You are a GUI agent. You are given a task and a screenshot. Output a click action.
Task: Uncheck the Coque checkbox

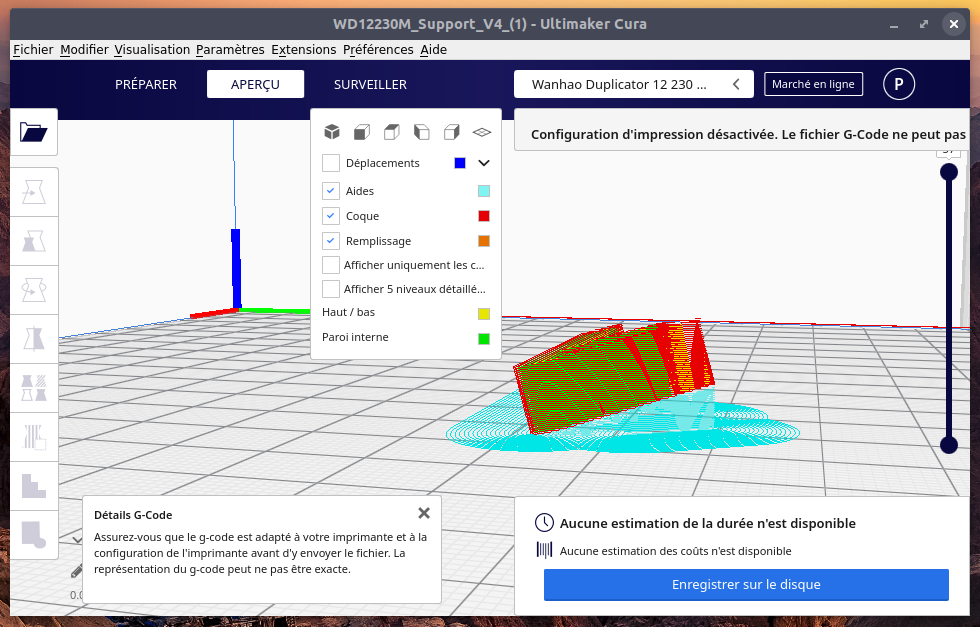tap(331, 216)
